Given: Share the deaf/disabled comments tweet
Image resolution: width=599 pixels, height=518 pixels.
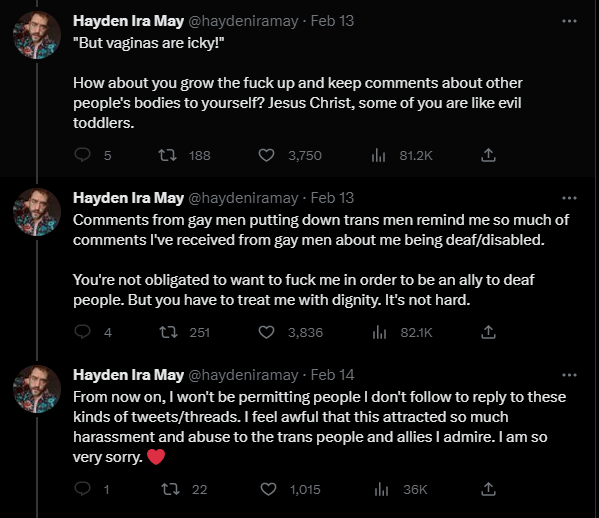Looking at the screenshot, I should coord(488,332).
